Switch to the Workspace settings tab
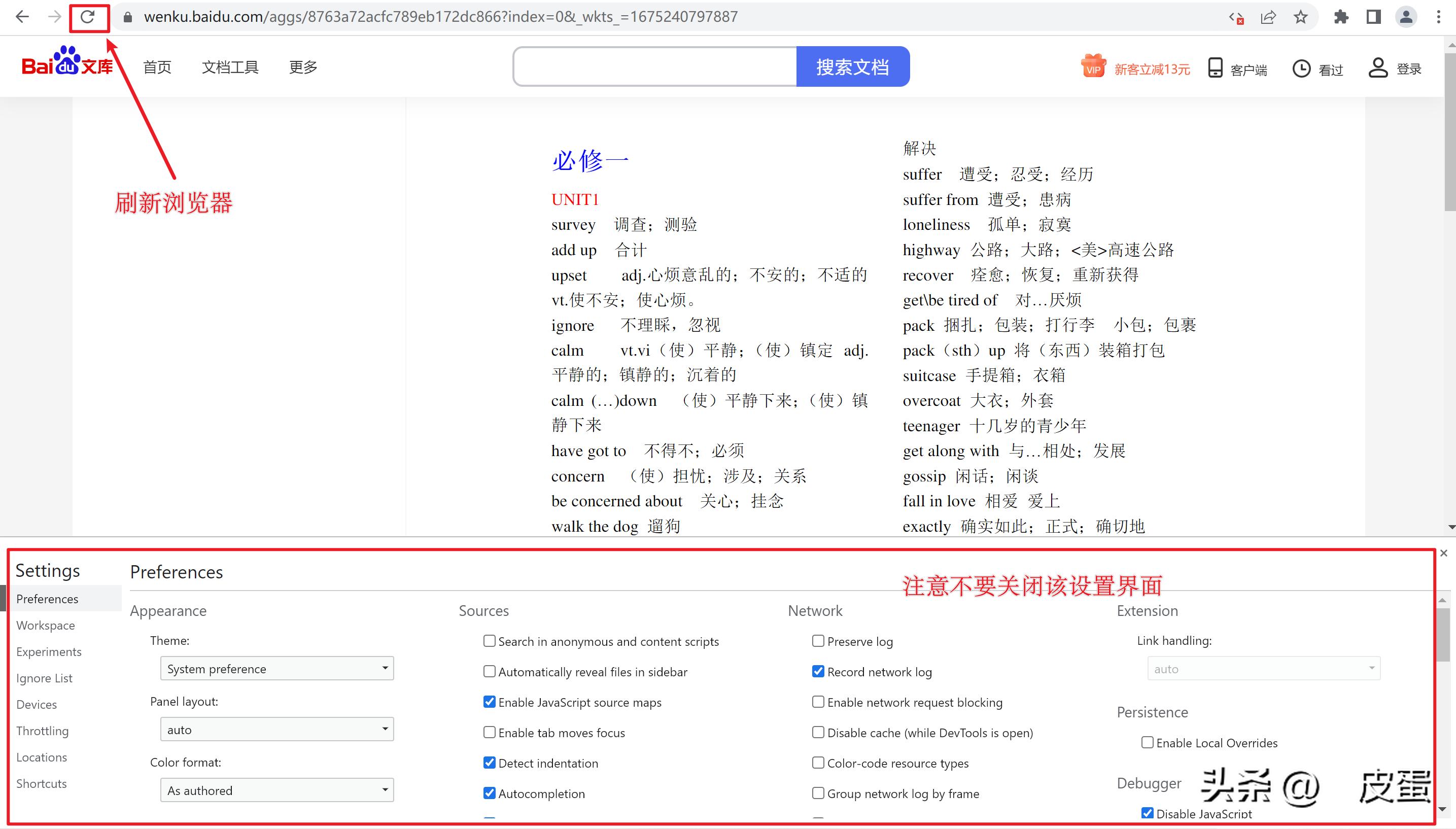 coord(46,625)
